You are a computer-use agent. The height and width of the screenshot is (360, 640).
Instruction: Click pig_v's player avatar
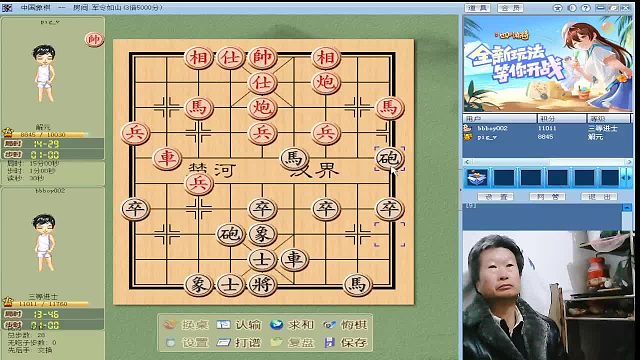[44, 73]
